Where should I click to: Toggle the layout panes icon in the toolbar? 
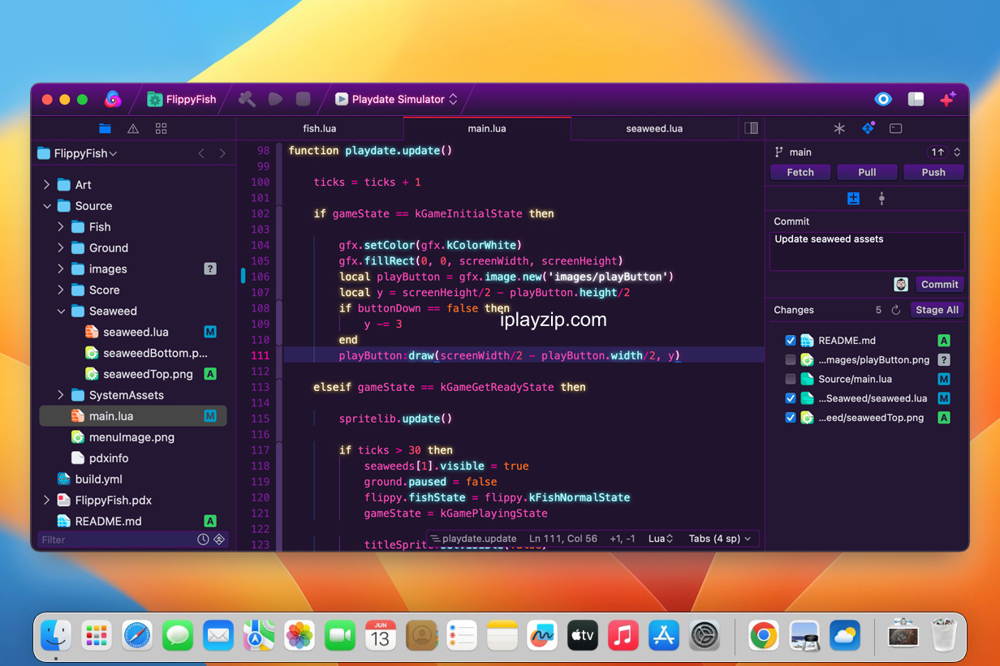pos(916,99)
